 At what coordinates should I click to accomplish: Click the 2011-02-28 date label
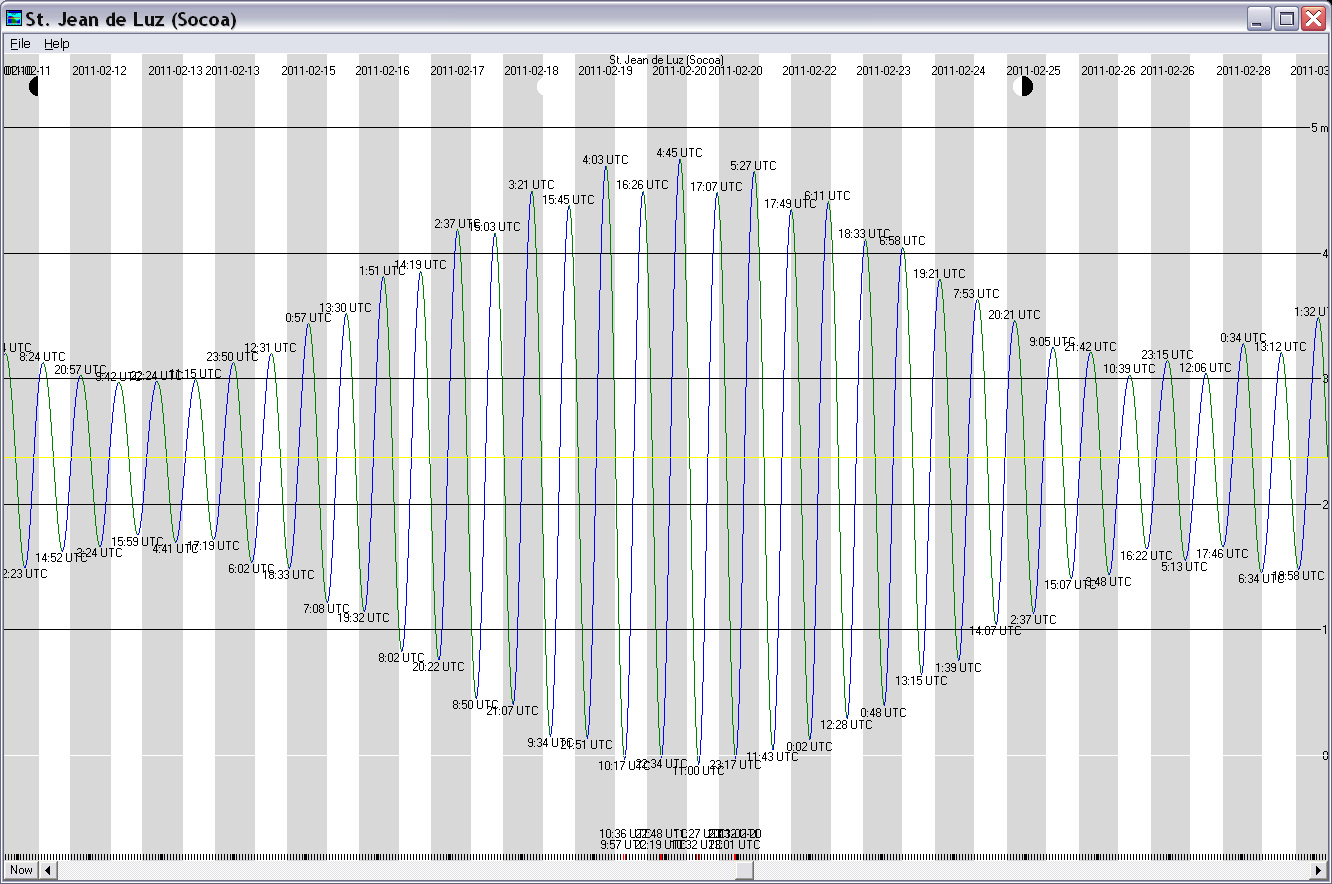pyautogui.click(x=1243, y=71)
